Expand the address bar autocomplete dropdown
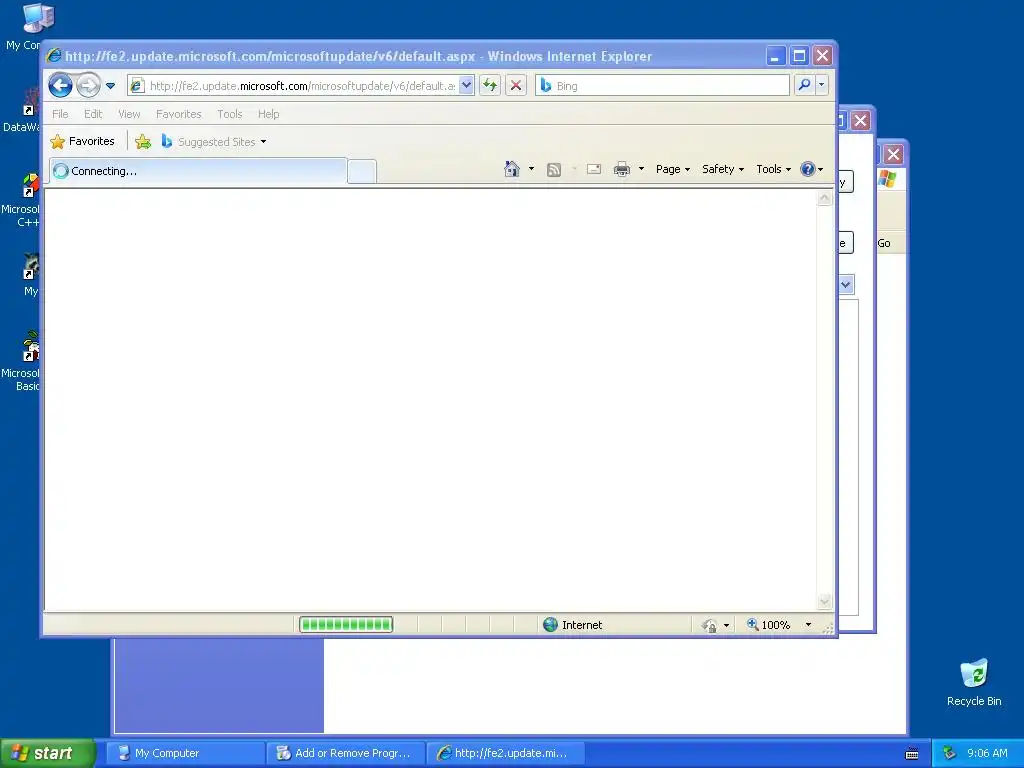Image resolution: width=1024 pixels, height=768 pixels. point(466,86)
